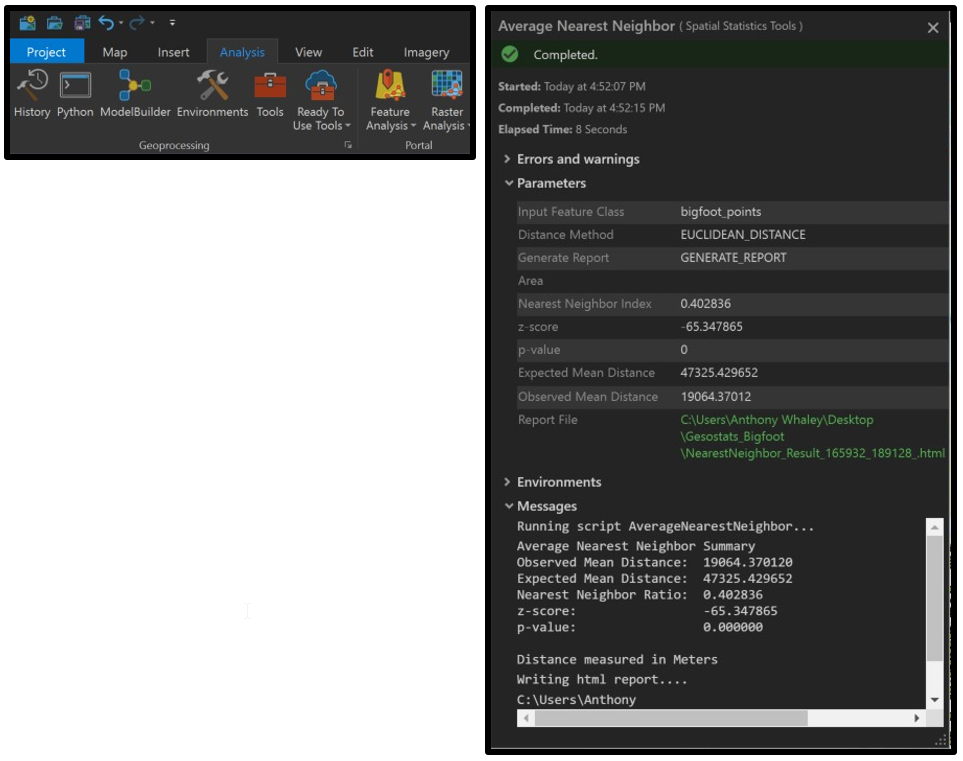Close the Average Nearest Neighbor dialog
The height and width of the screenshot is (761, 963).
tap(933, 28)
